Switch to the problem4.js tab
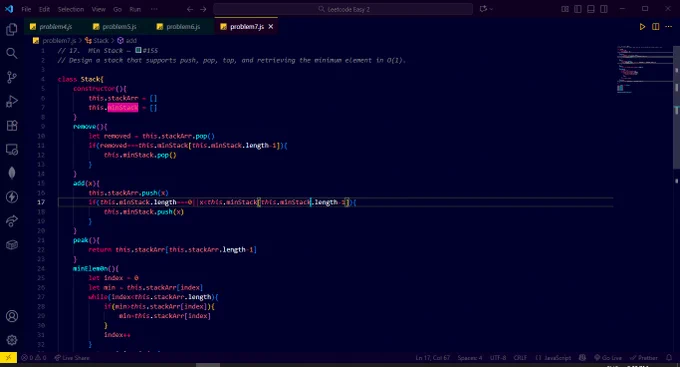Screen dimensions: 680x367 click(x=56, y=26)
